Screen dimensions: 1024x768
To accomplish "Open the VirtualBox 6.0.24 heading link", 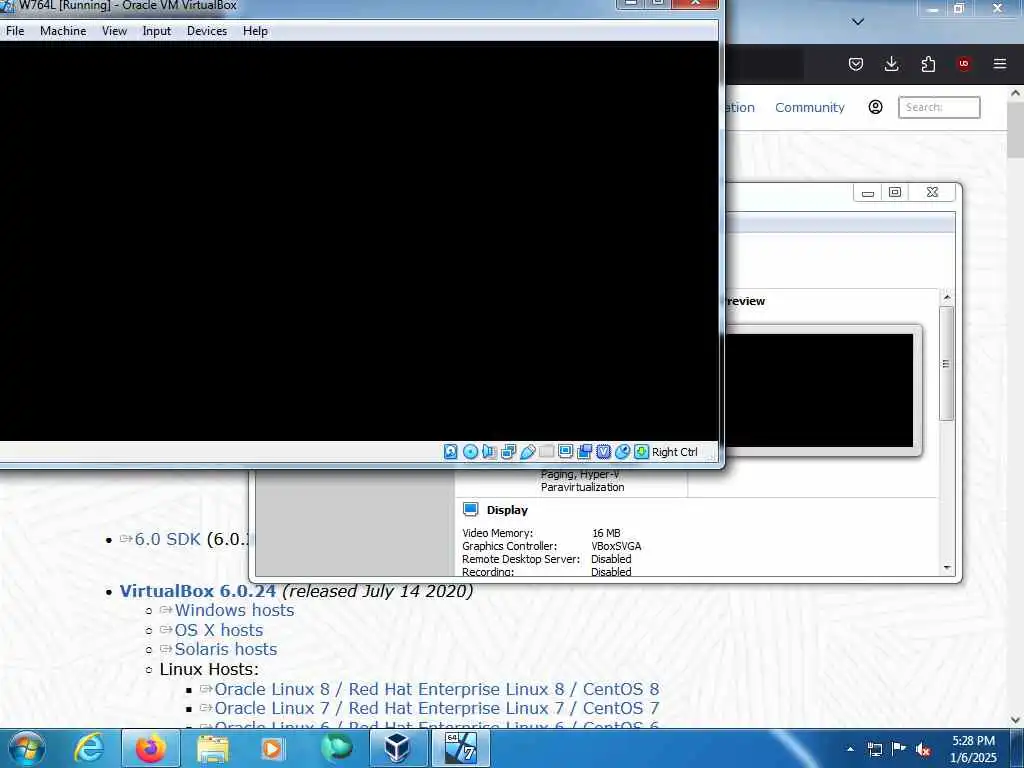I will click(x=198, y=591).
